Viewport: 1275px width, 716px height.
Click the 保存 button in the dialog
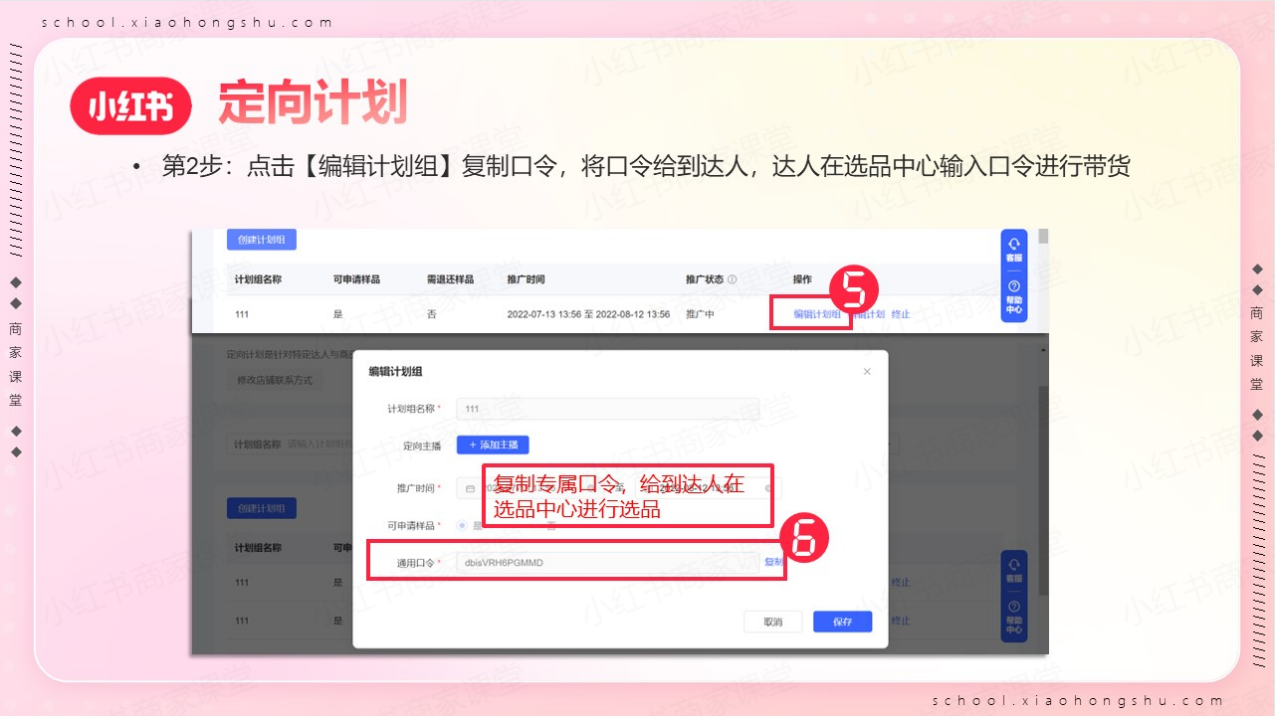tap(842, 622)
